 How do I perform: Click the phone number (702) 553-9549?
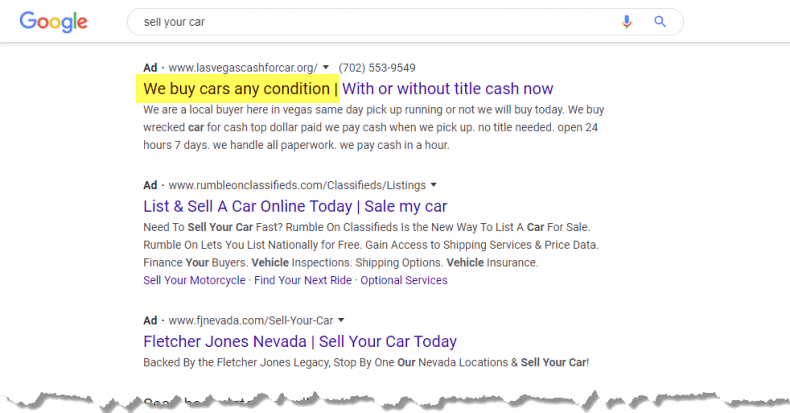377,68
